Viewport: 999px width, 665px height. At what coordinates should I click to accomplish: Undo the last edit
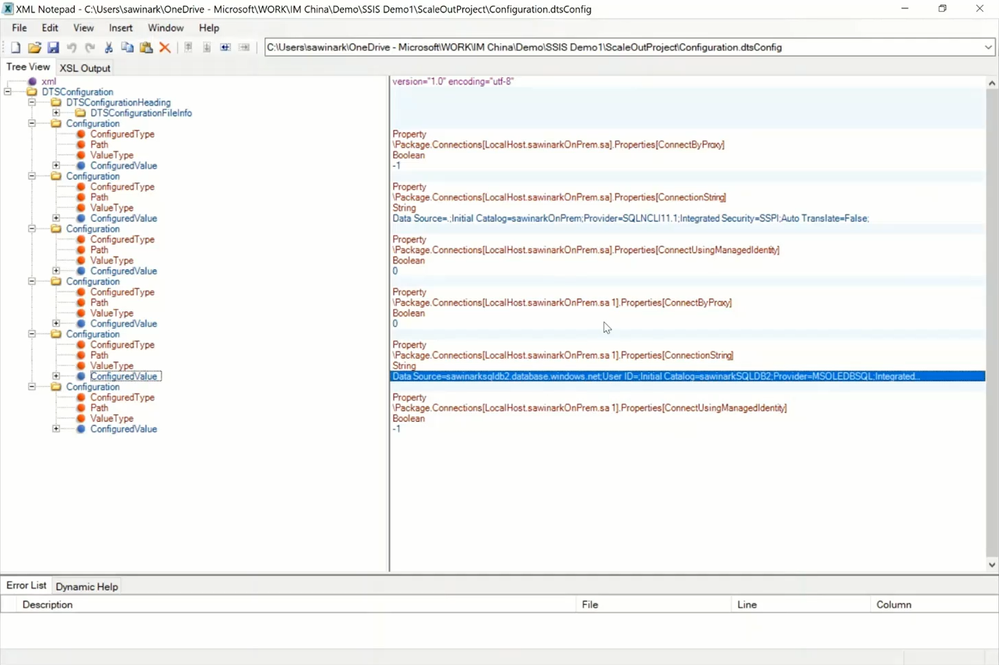[71, 48]
